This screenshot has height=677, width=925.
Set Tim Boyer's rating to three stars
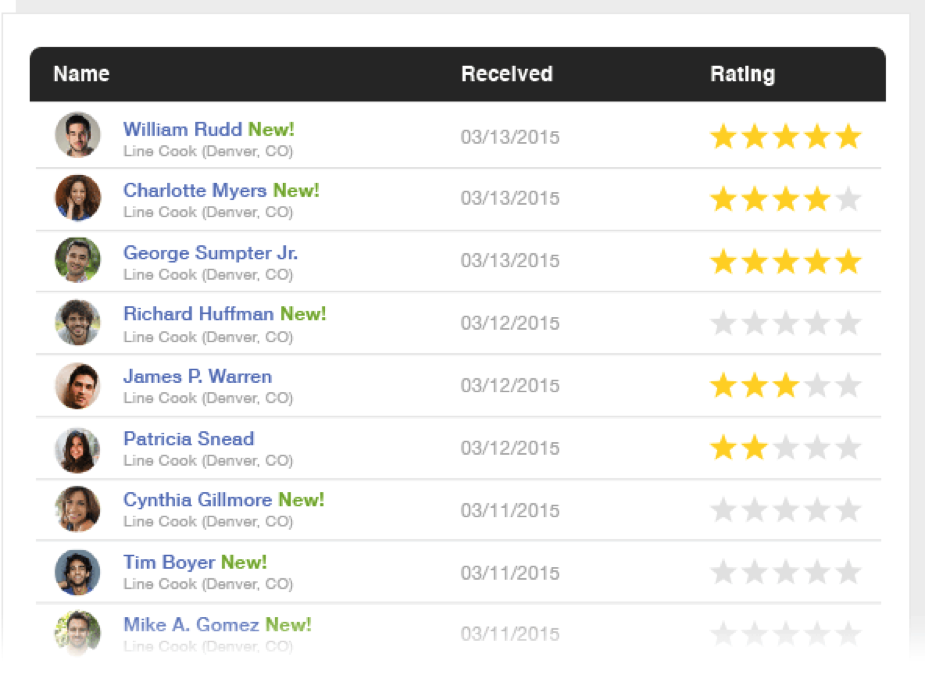tap(786, 573)
